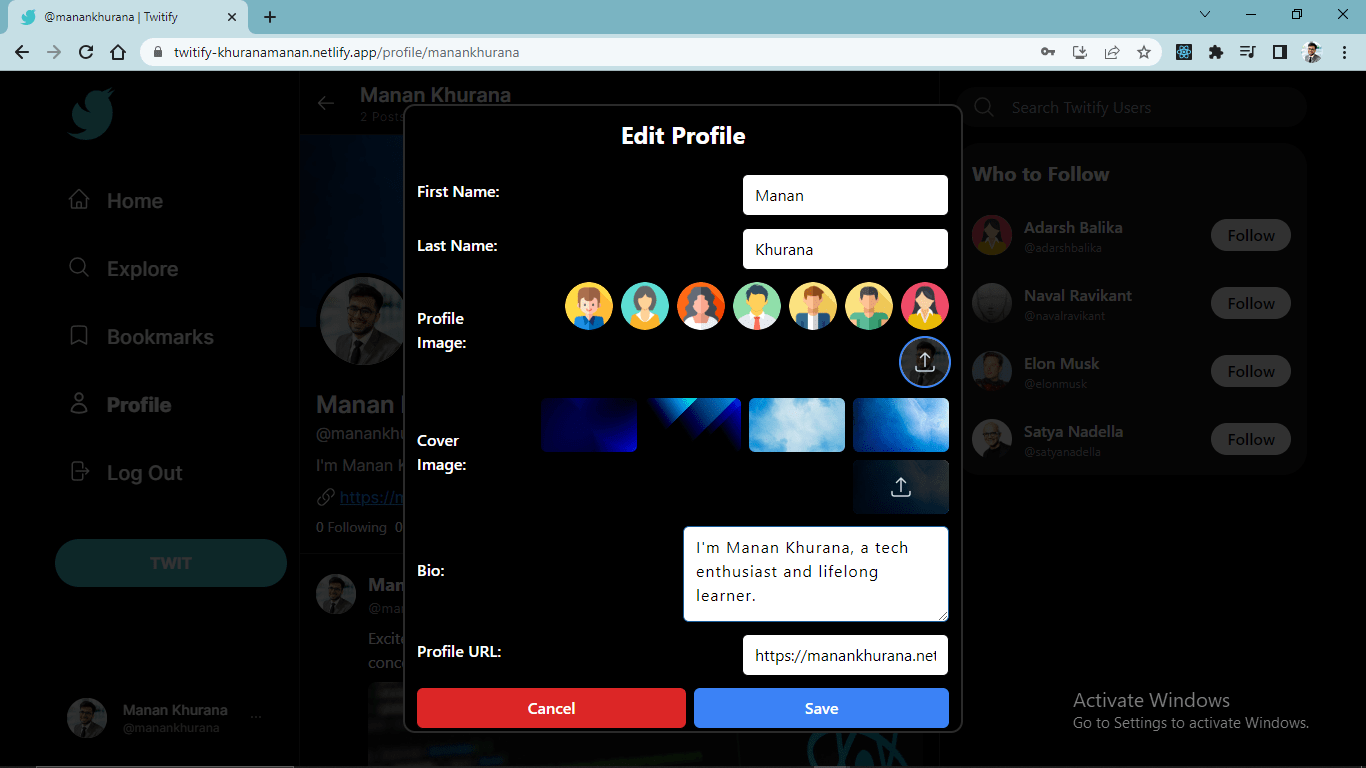The height and width of the screenshot is (768, 1366).
Task: Click the Log Out icon
Action: [79, 472]
